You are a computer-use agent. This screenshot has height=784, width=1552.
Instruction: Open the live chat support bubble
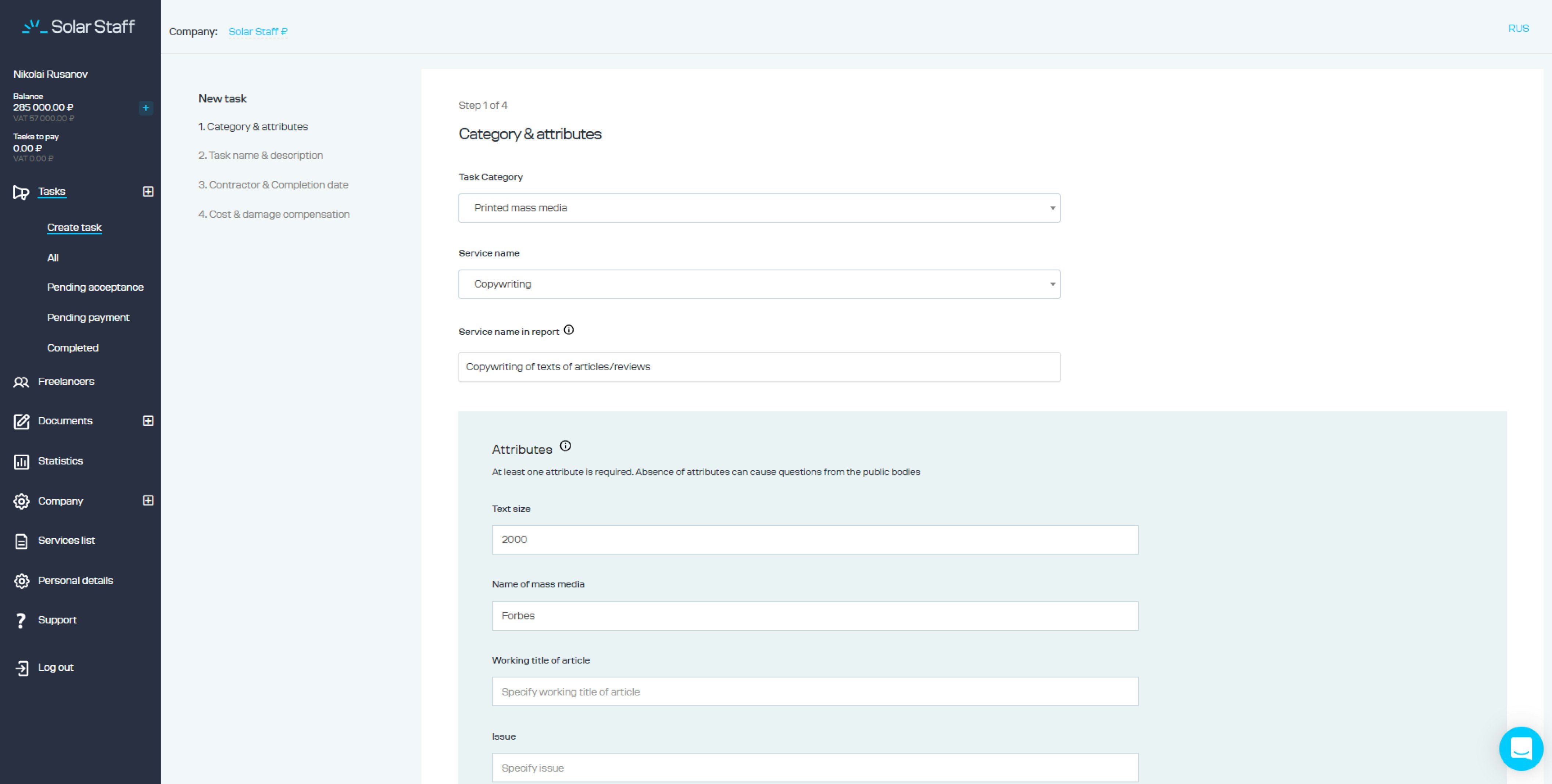1521,748
